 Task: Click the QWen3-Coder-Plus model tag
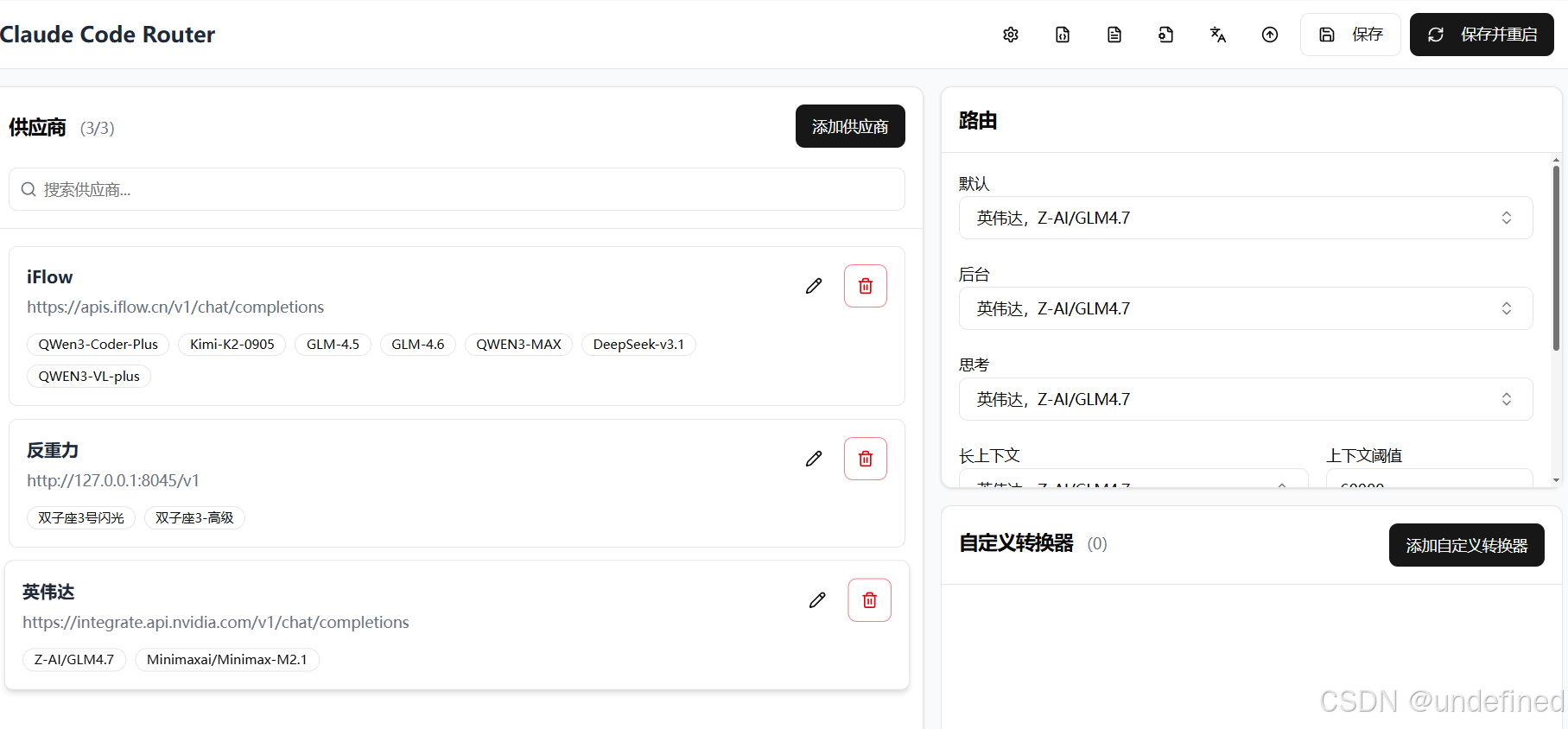point(98,344)
